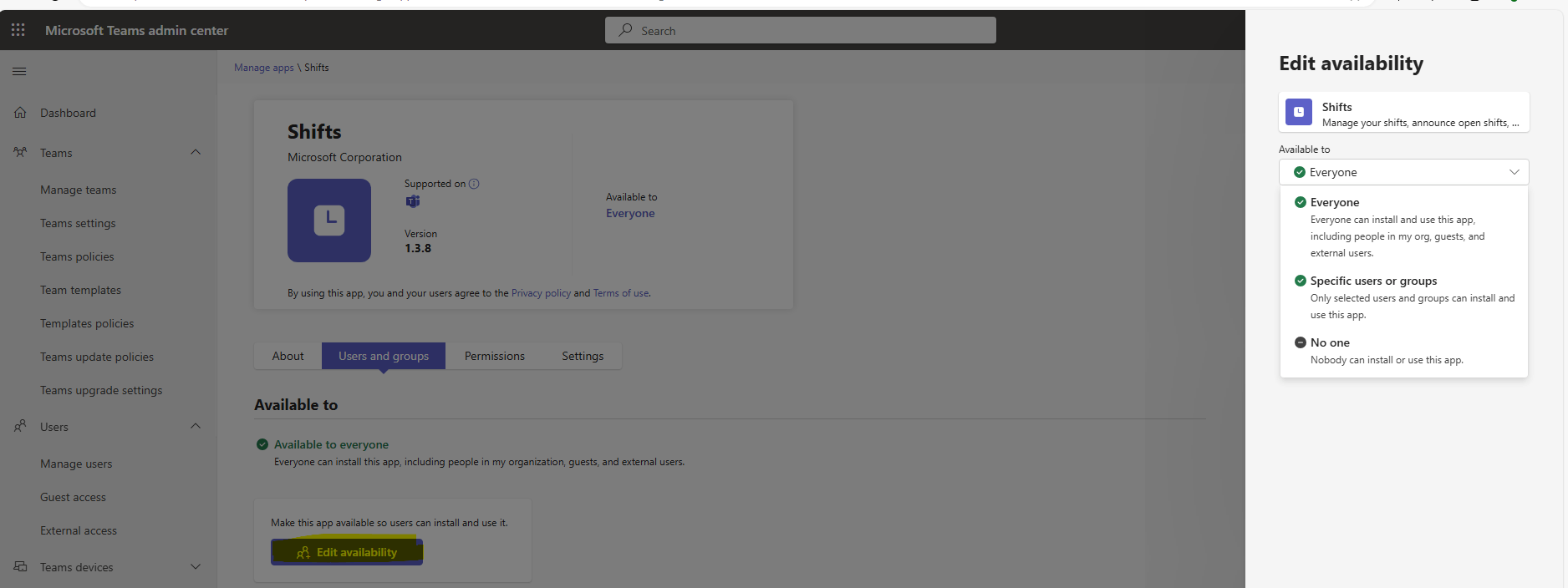Open Templates policies page
Viewport: 1568px width, 588px height.
pyautogui.click(x=87, y=323)
